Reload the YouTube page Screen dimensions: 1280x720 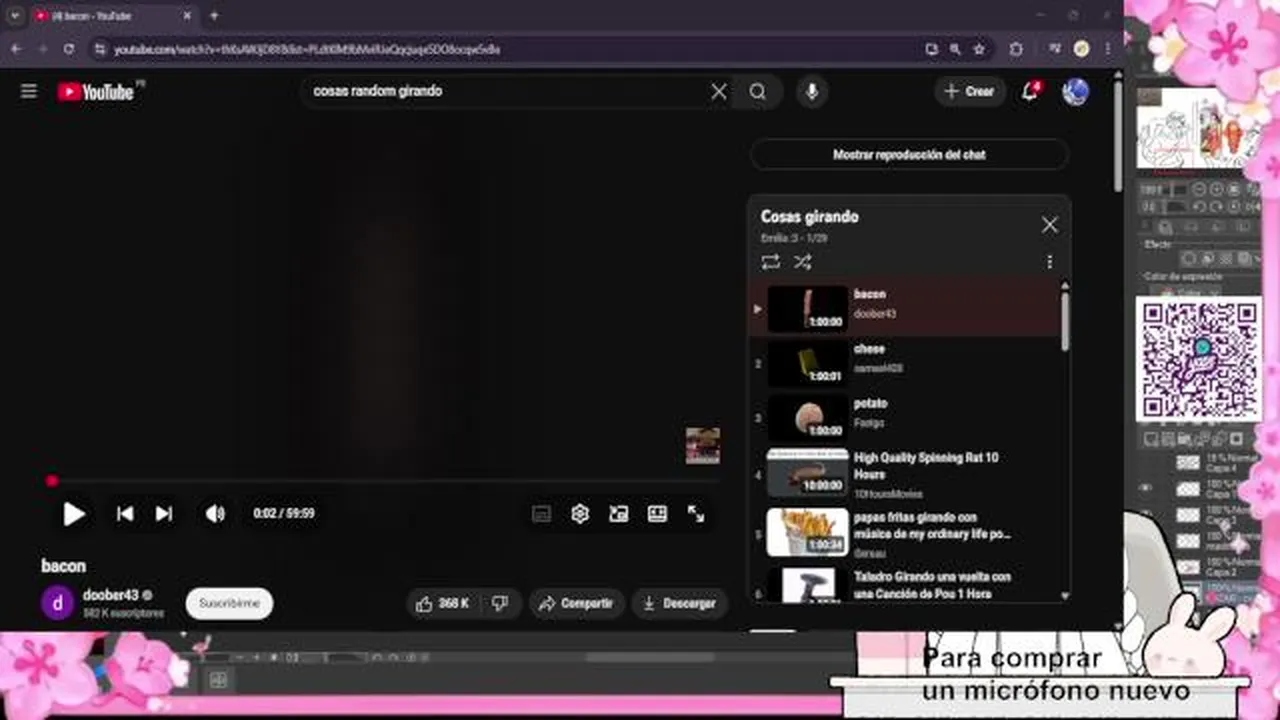(x=68, y=48)
